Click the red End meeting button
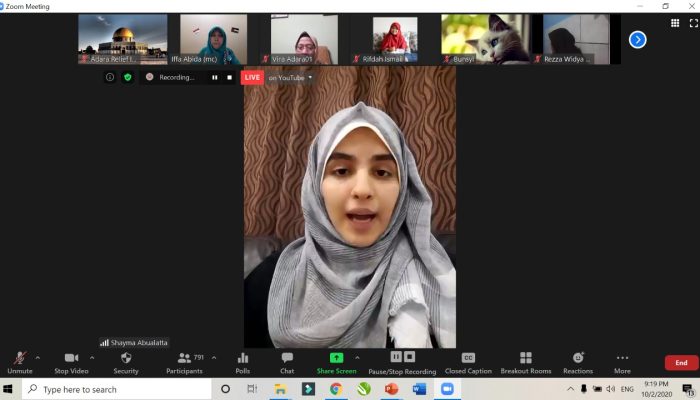This screenshot has width=700, height=400. click(681, 362)
